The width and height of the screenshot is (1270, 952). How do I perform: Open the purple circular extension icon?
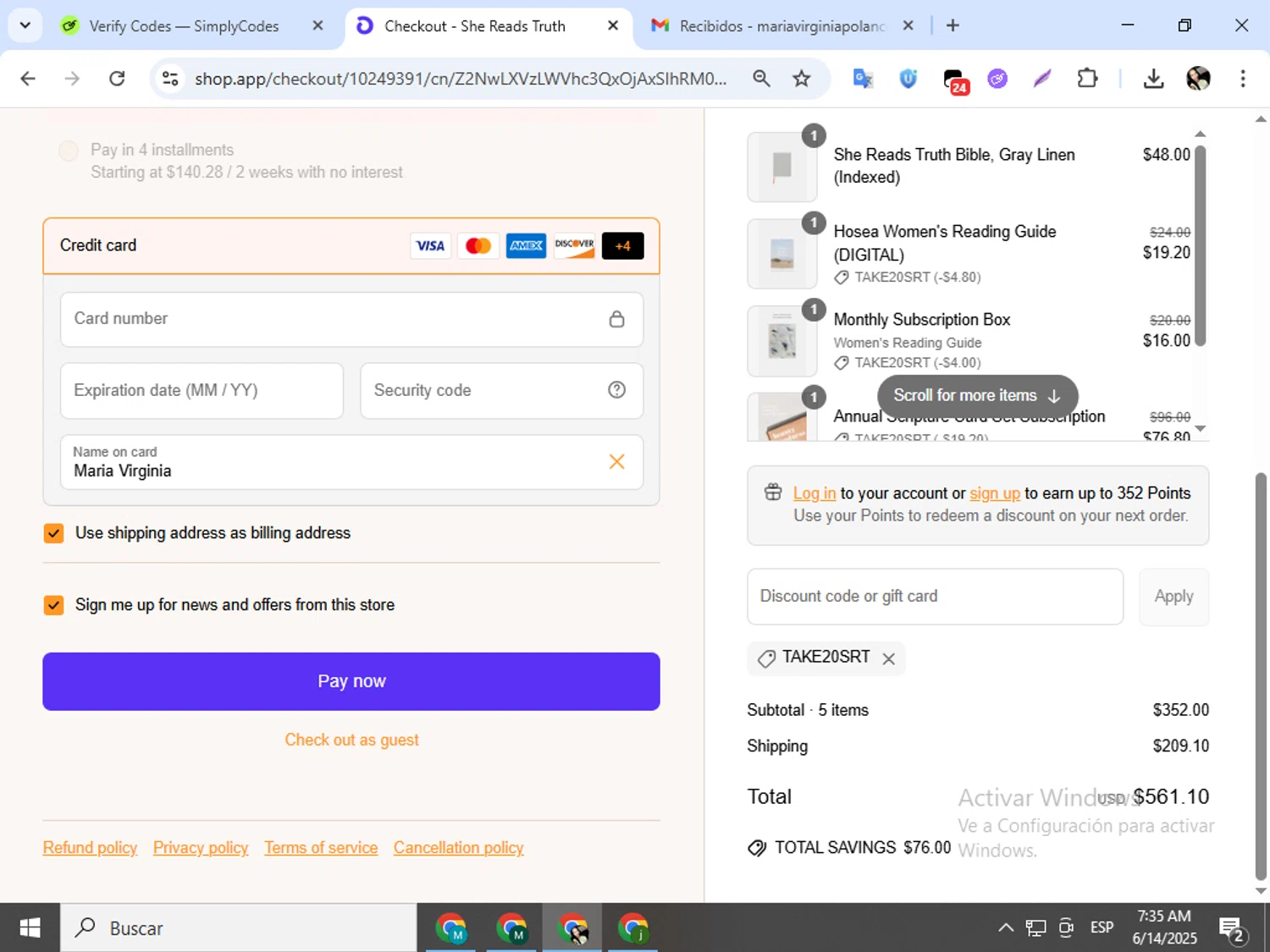pyautogui.click(x=997, y=79)
